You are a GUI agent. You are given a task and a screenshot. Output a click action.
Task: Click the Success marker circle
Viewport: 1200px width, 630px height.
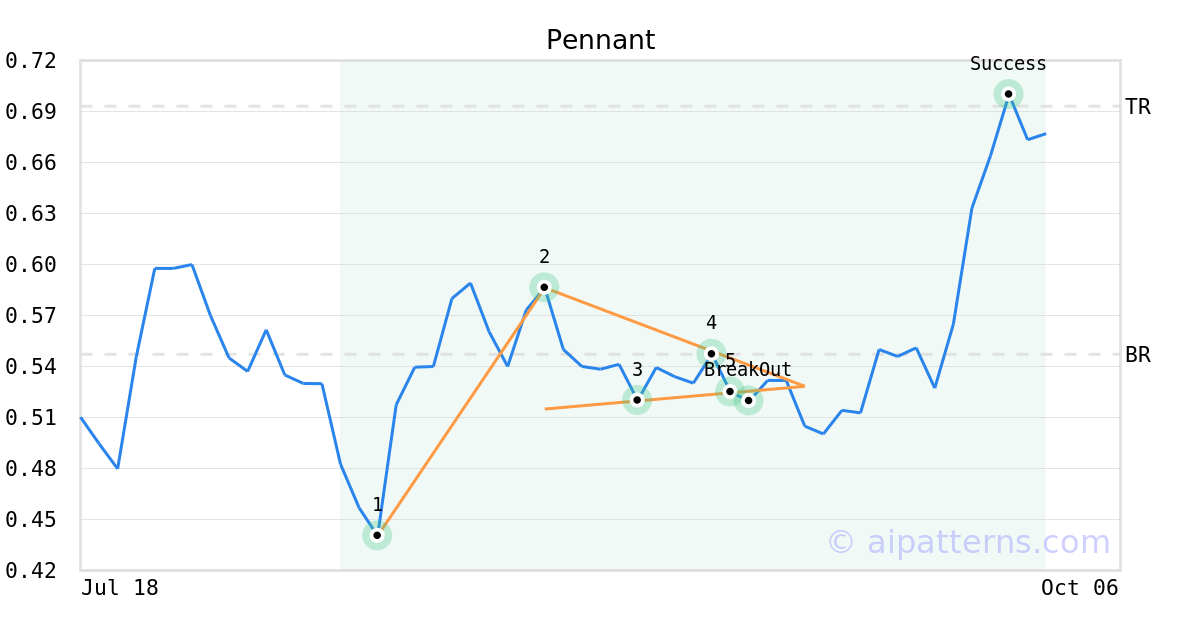tap(1008, 94)
